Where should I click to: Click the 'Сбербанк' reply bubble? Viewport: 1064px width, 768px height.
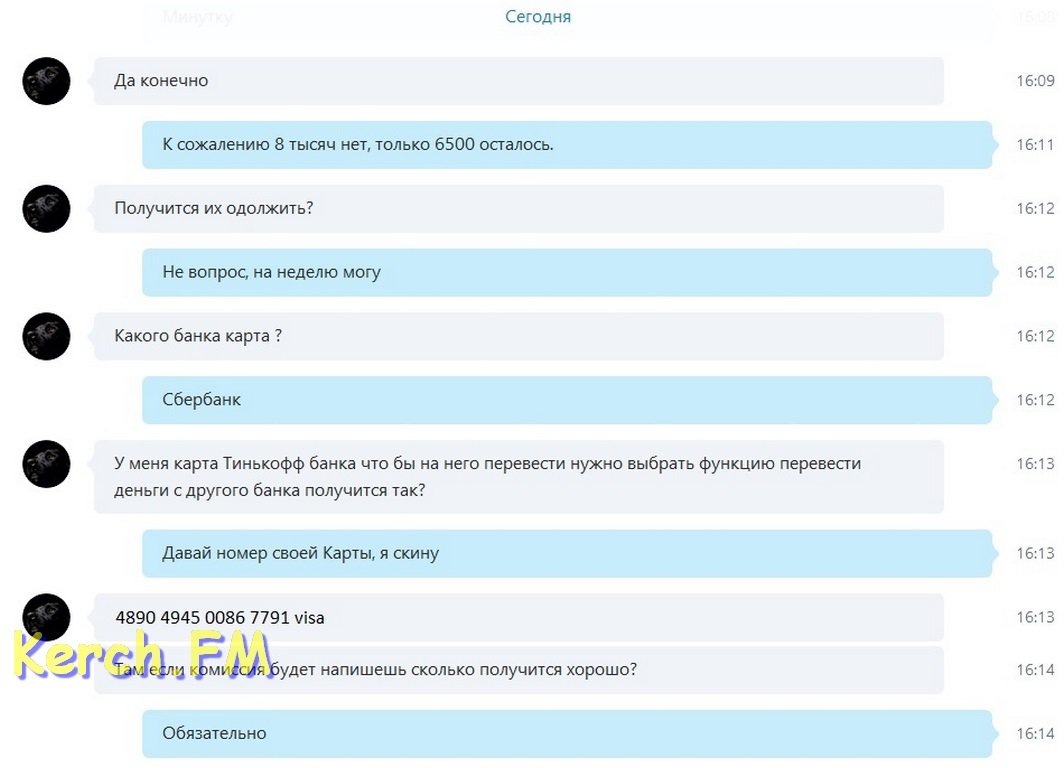pyautogui.click(x=566, y=400)
